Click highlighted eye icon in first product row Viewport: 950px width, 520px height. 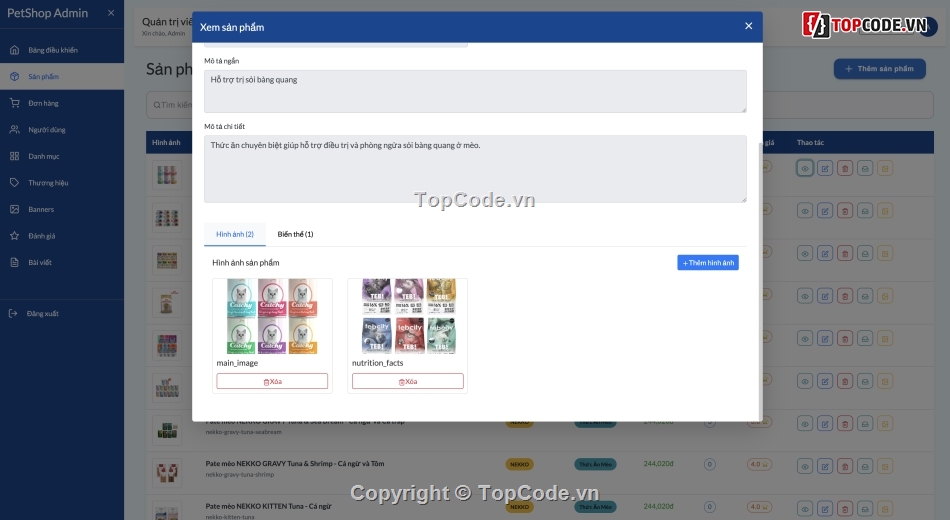tap(805, 168)
